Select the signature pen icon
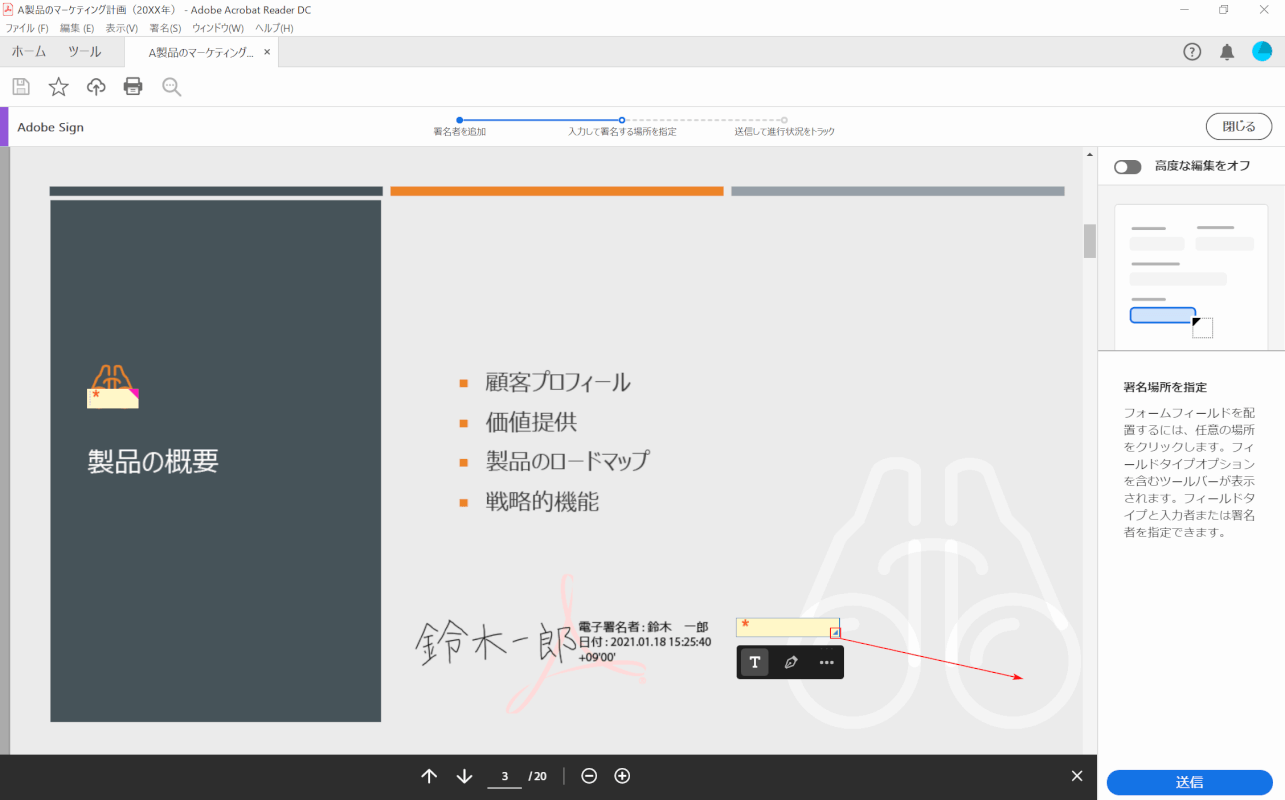Viewport: 1285px width, 800px height. 790,662
